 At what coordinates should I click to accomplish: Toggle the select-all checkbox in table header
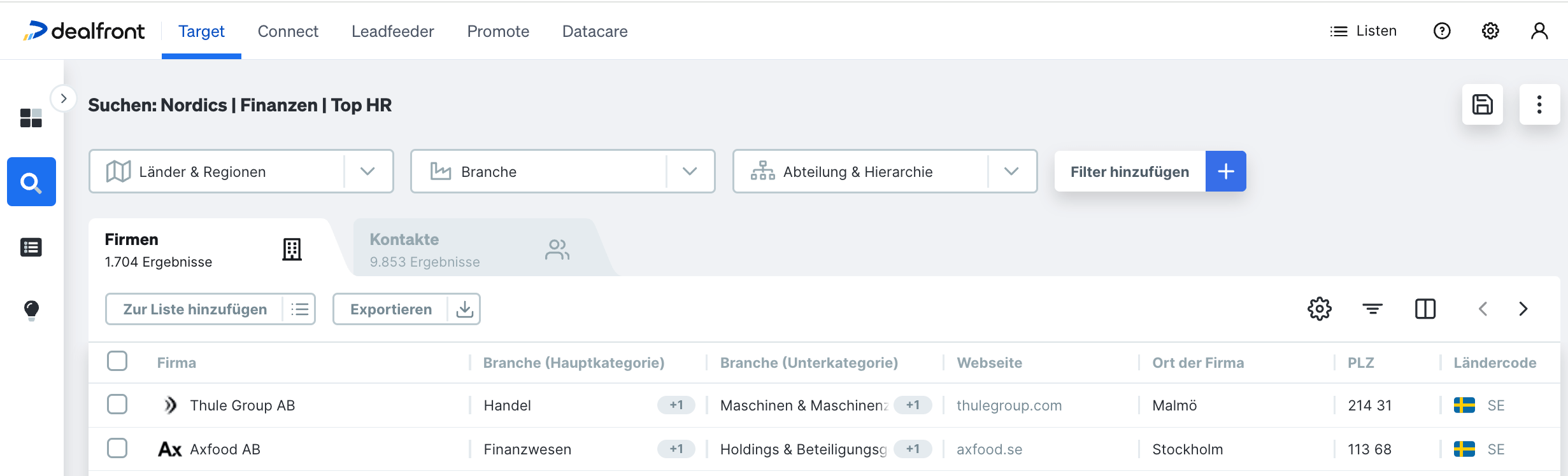[x=117, y=361]
